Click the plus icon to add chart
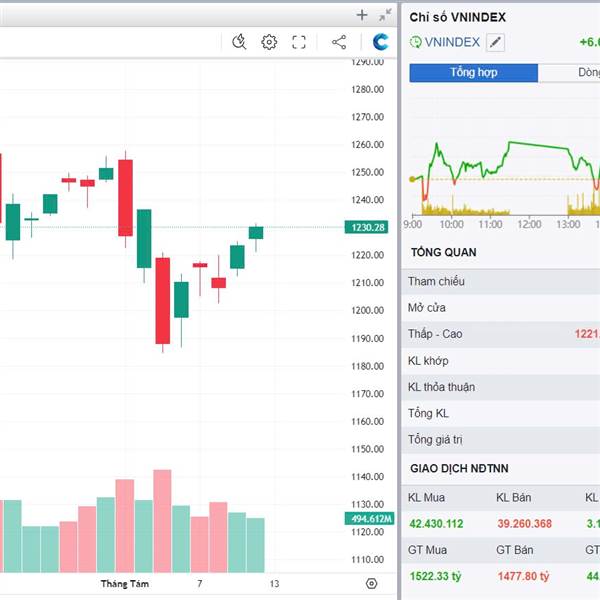 [x=362, y=15]
